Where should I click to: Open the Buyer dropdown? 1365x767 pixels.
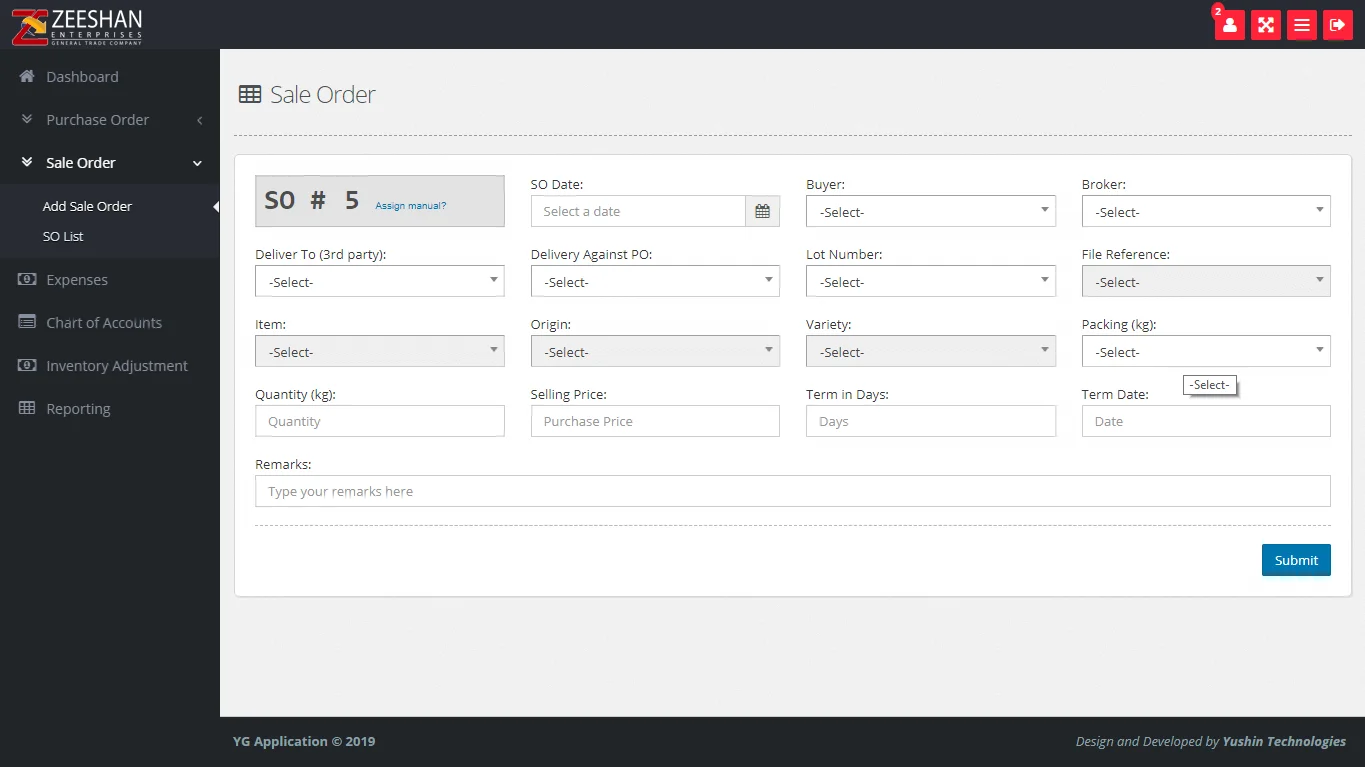[x=930, y=211]
